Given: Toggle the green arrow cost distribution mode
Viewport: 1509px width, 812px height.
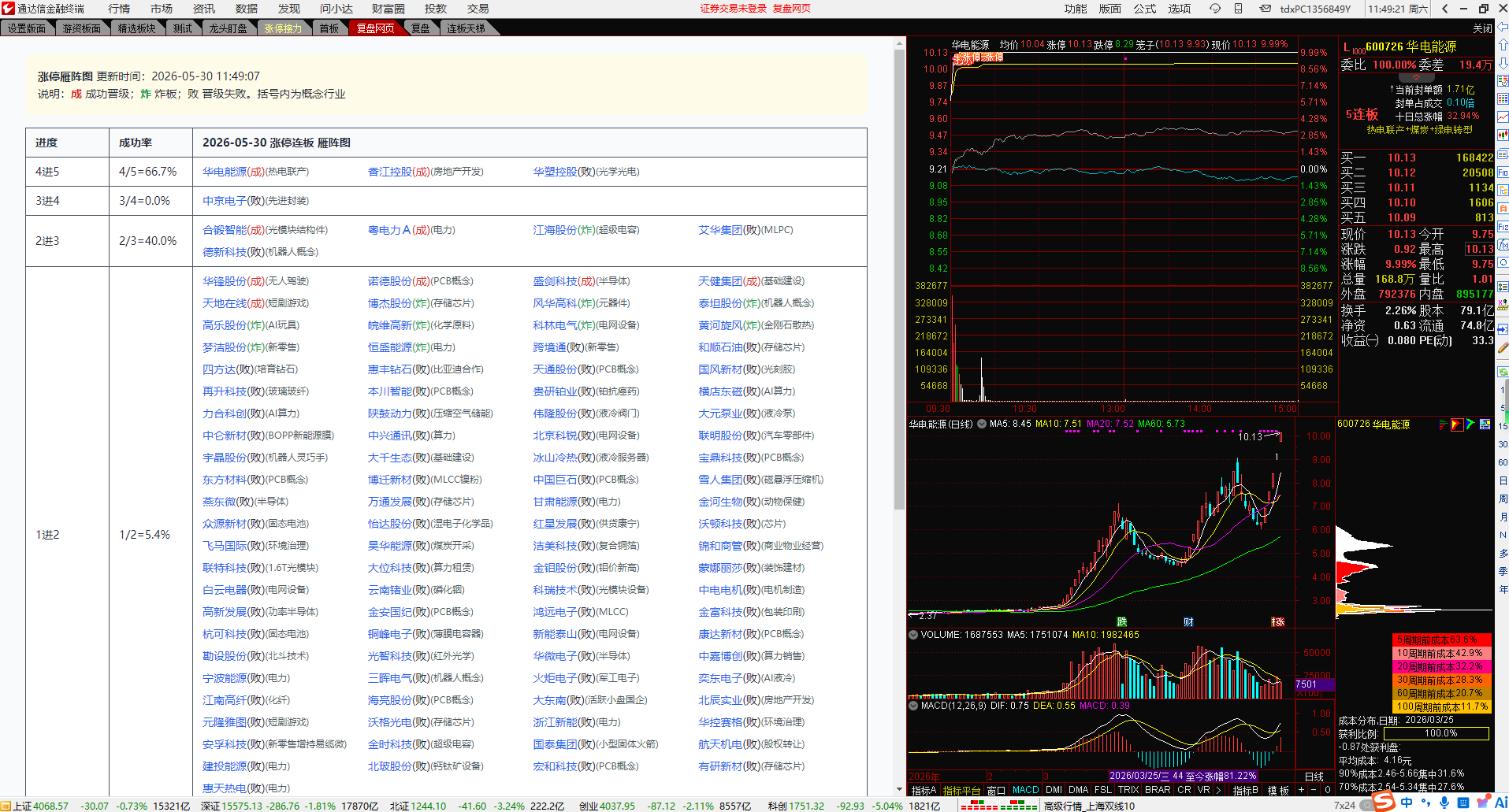Looking at the screenshot, I should click(x=1470, y=425).
